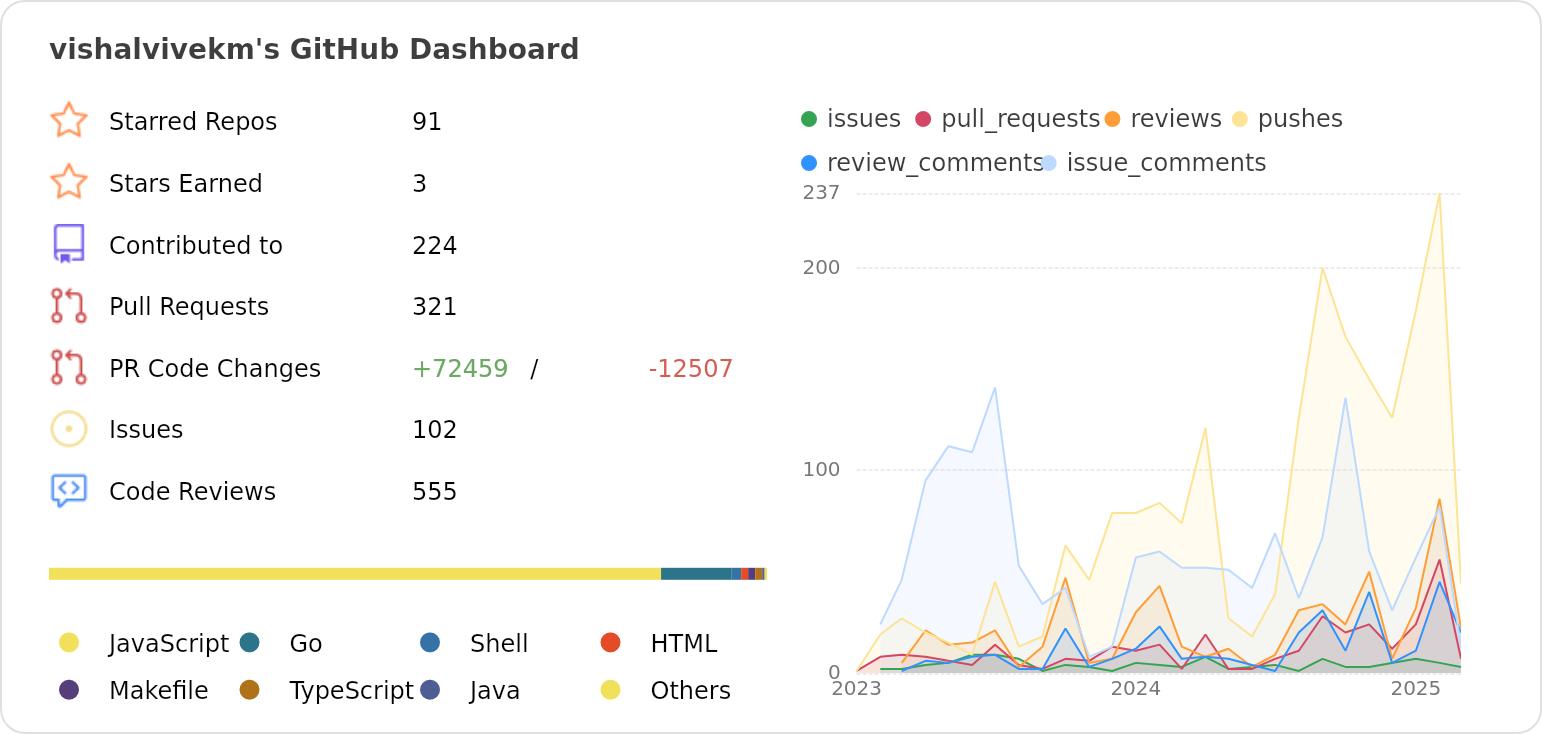1542x734 pixels.
Task: Click the Starred Repos label
Action: click(x=193, y=122)
